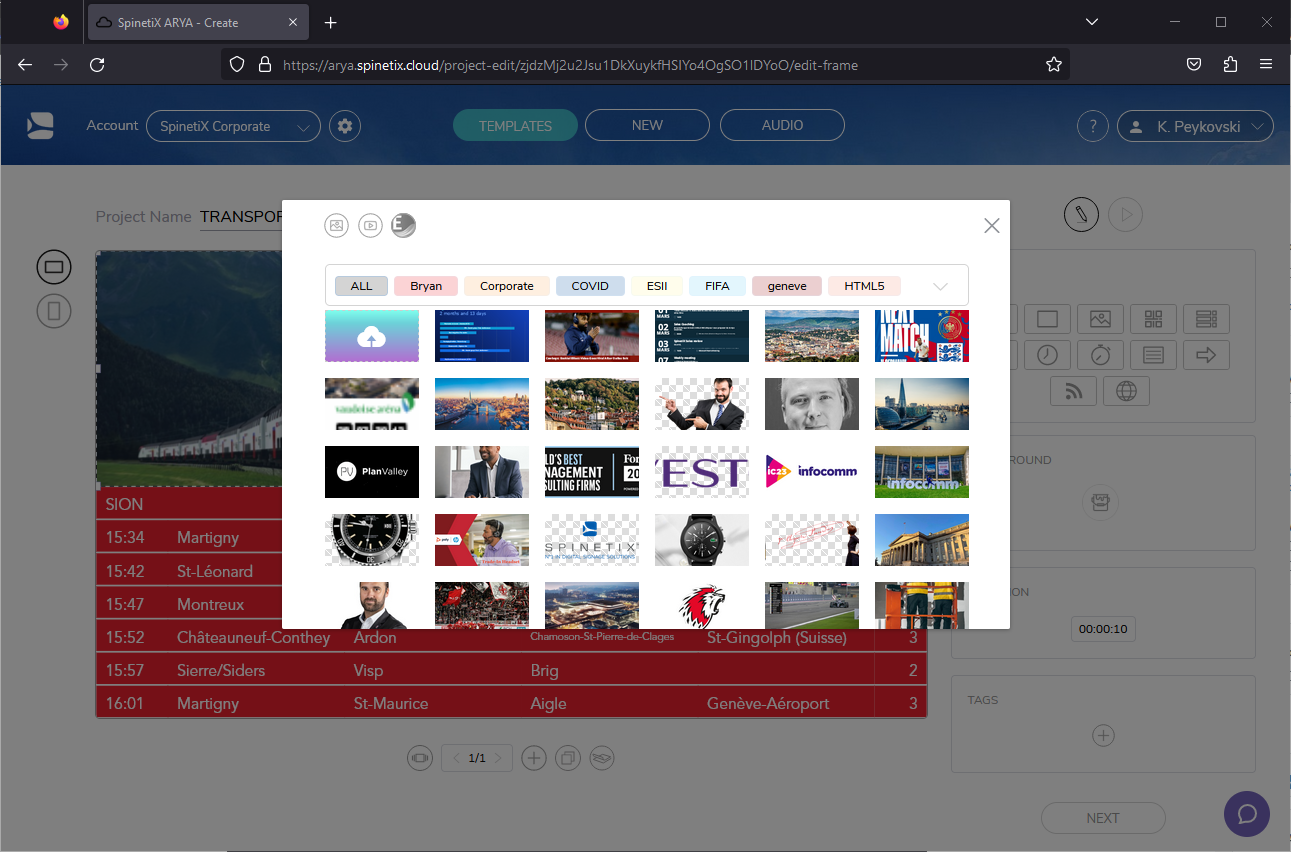Toggle the ALL tag filter

click(361, 285)
